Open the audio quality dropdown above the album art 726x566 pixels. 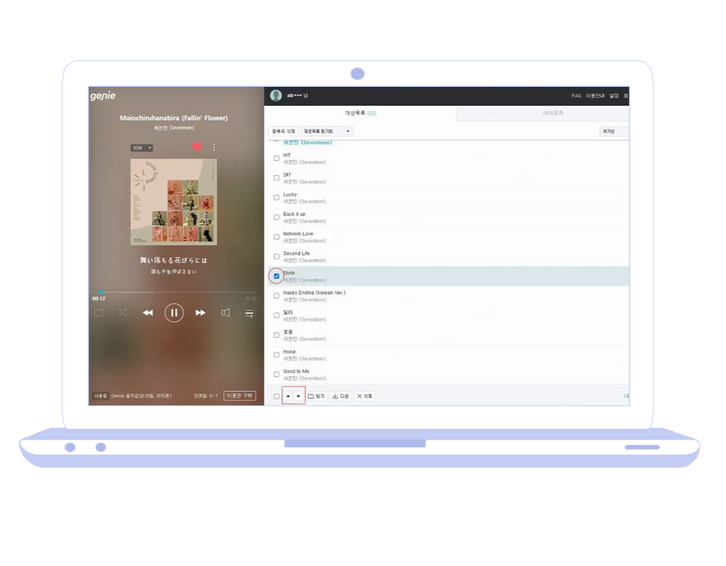[x=141, y=147]
